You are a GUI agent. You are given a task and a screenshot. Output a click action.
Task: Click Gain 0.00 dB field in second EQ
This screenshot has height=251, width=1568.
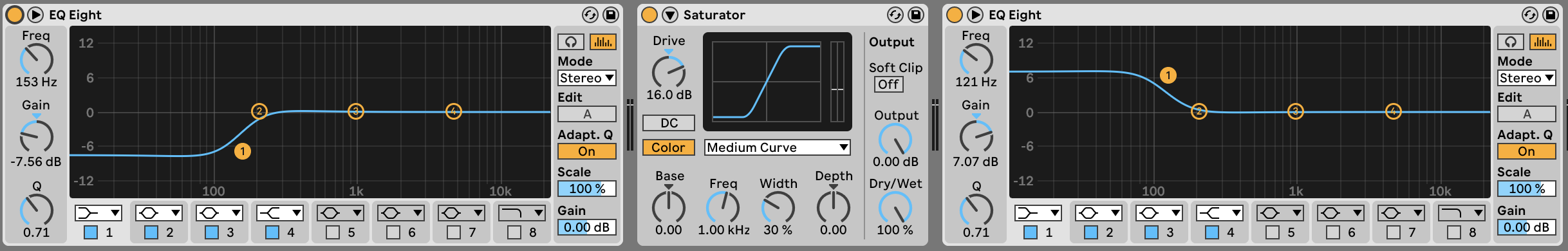pos(1527,227)
